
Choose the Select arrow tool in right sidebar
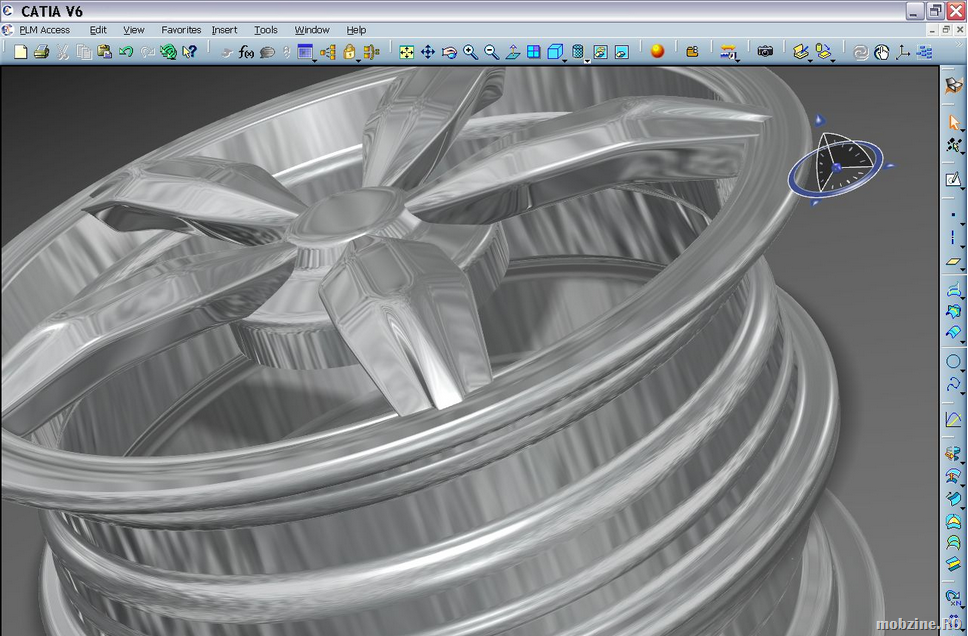(954, 122)
